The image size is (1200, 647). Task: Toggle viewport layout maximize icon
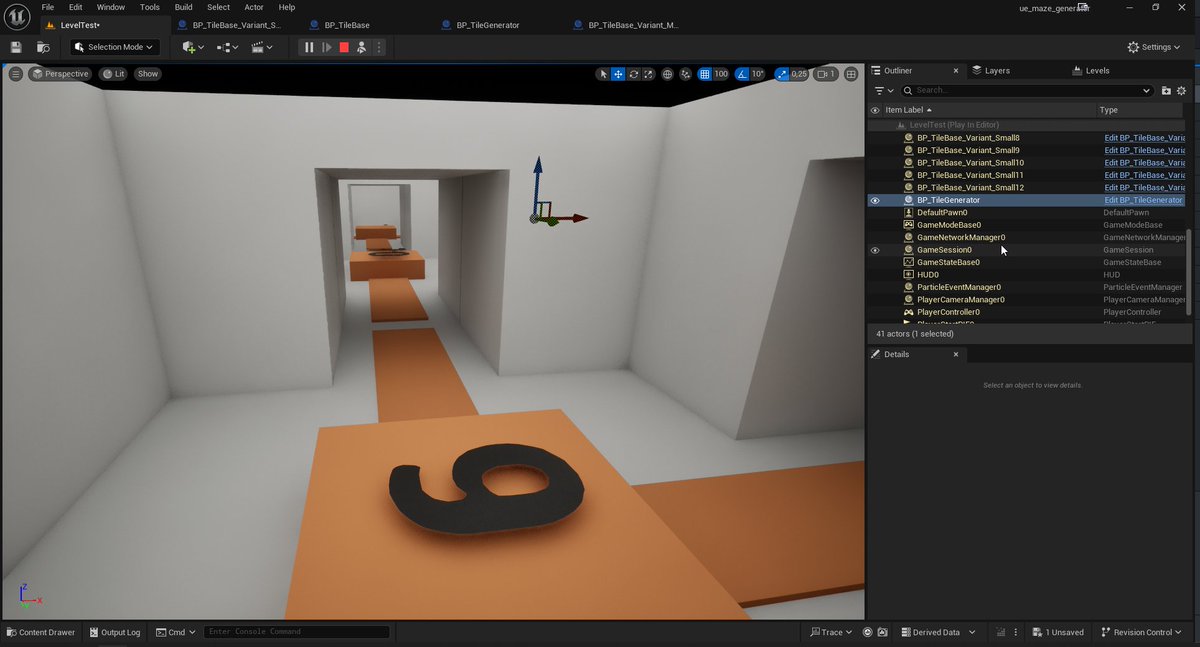tap(851, 74)
